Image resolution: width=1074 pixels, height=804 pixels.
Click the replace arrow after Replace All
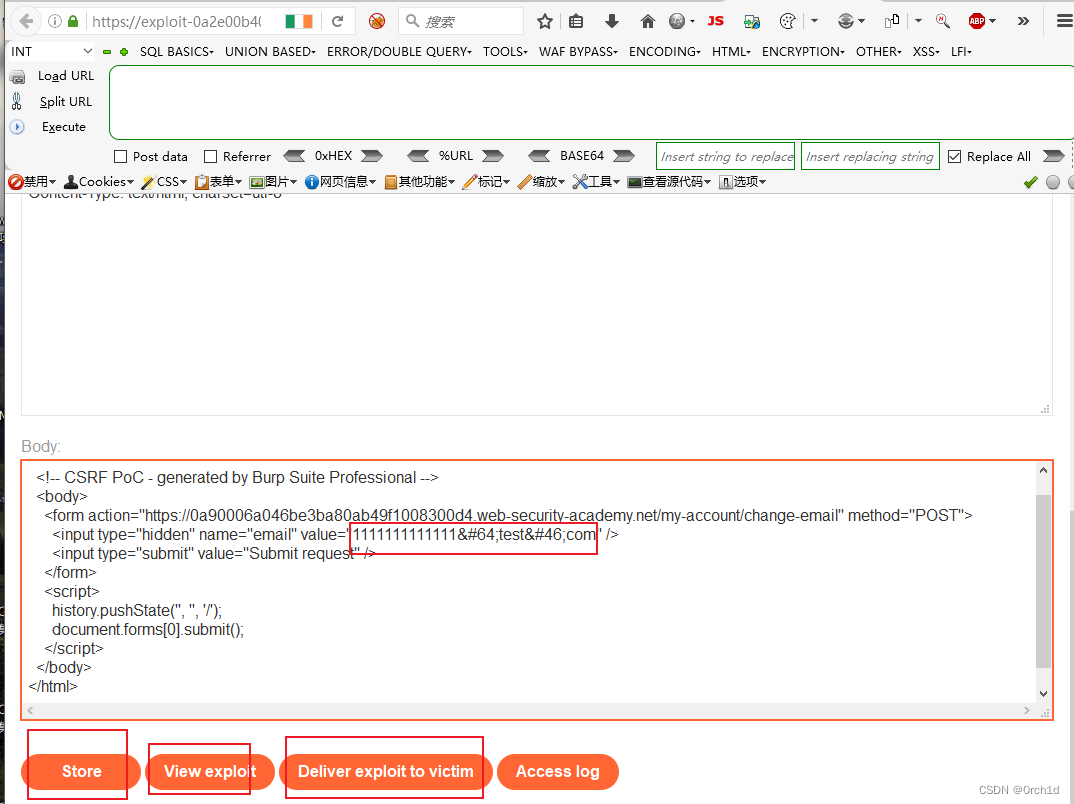coord(1053,156)
